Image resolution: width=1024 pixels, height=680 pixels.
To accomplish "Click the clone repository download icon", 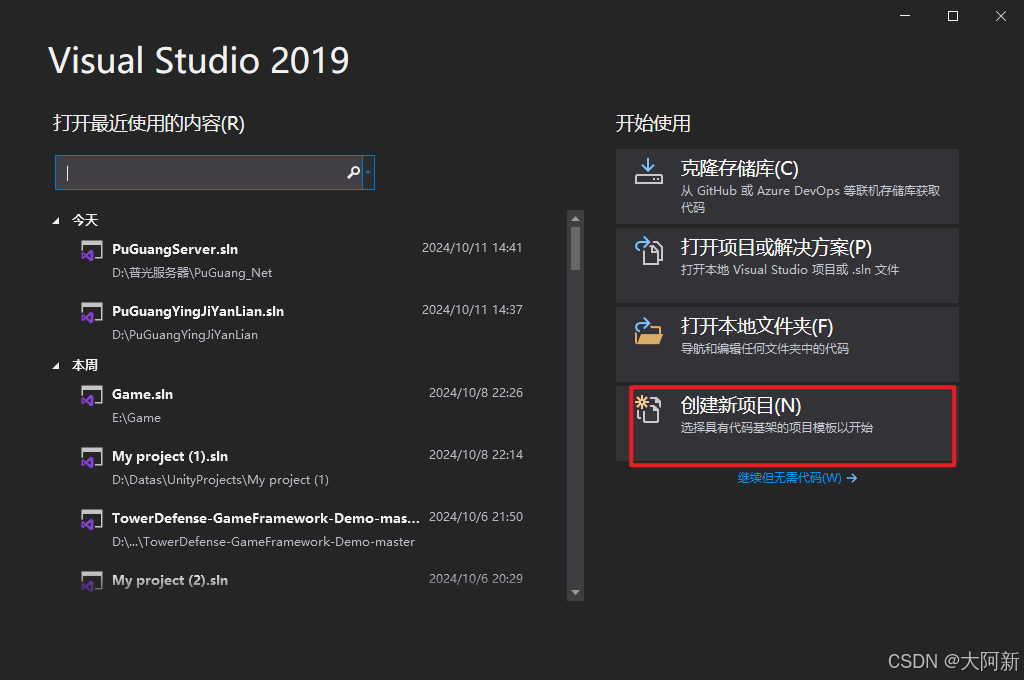I will 648,171.
